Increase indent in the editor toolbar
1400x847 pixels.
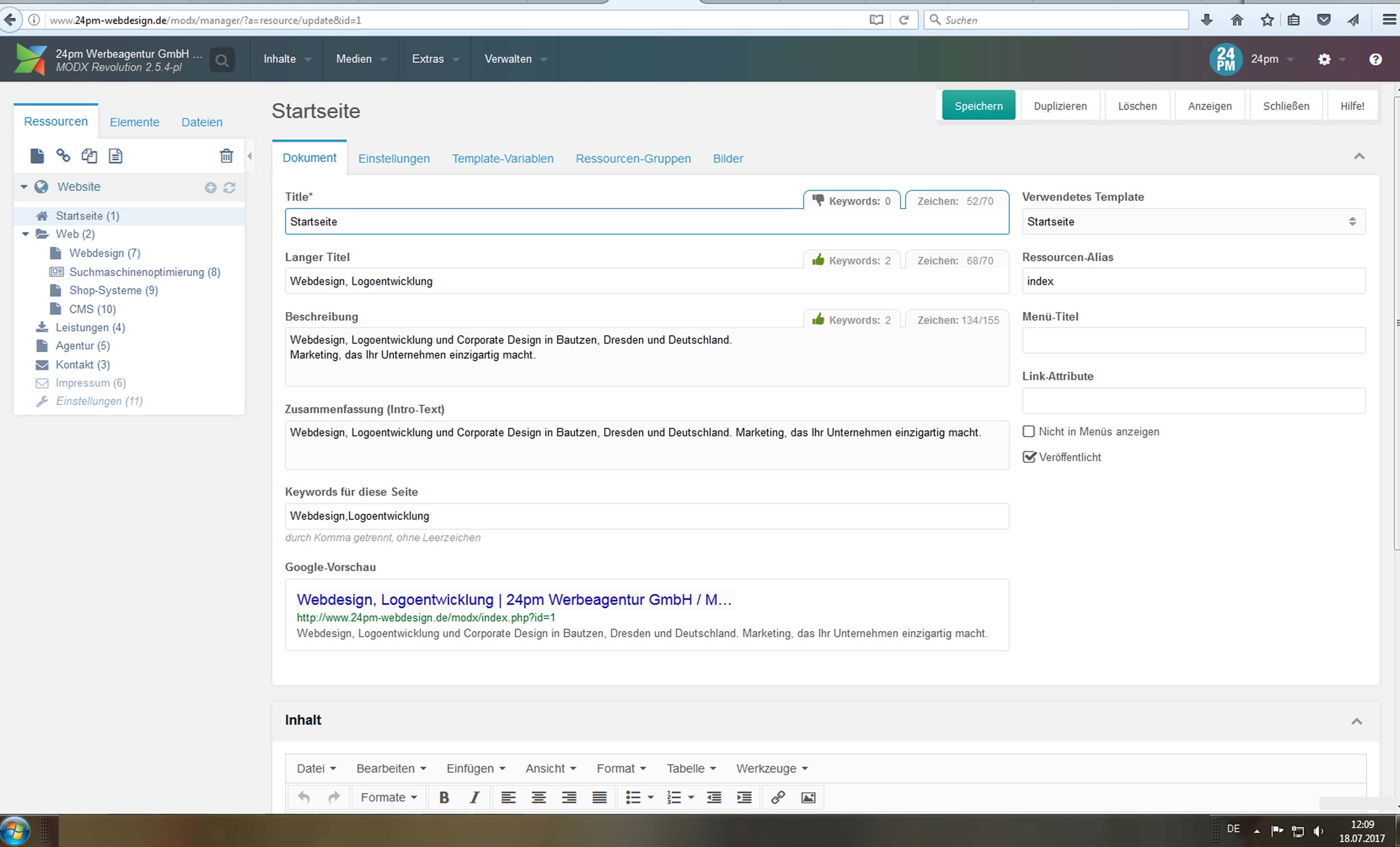[x=744, y=797]
